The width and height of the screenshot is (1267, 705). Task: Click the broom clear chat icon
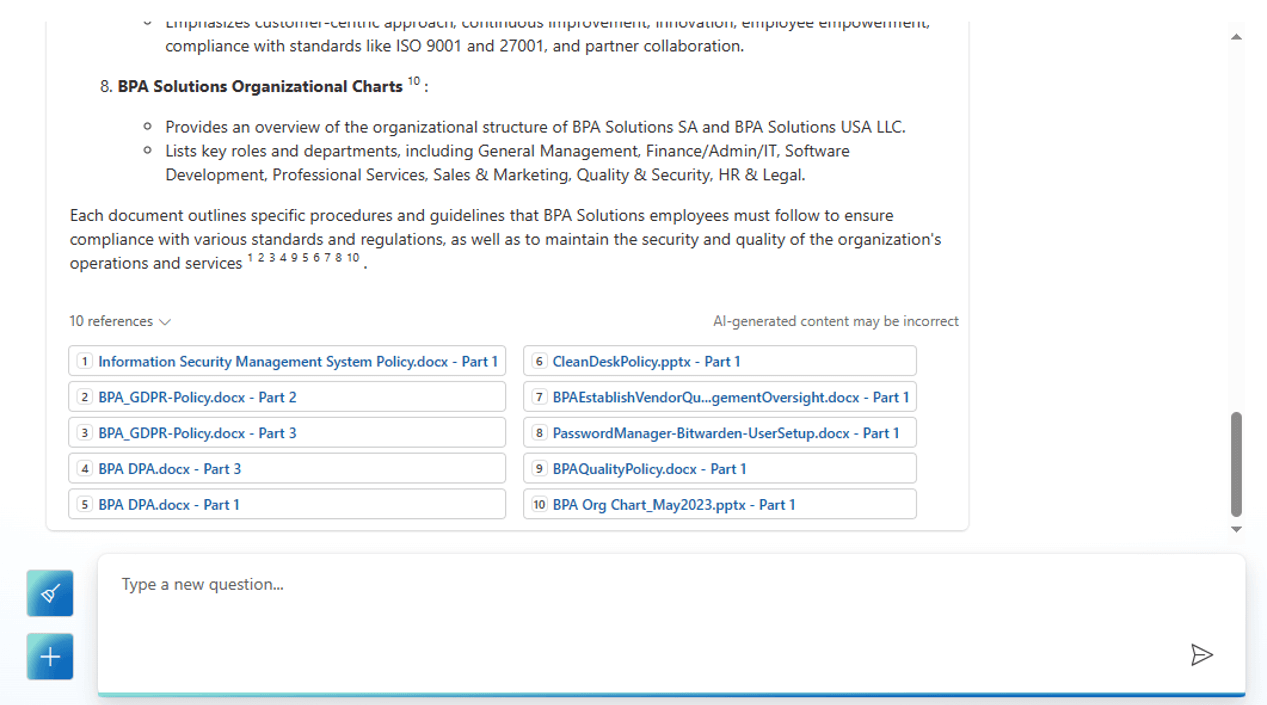[50, 593]
